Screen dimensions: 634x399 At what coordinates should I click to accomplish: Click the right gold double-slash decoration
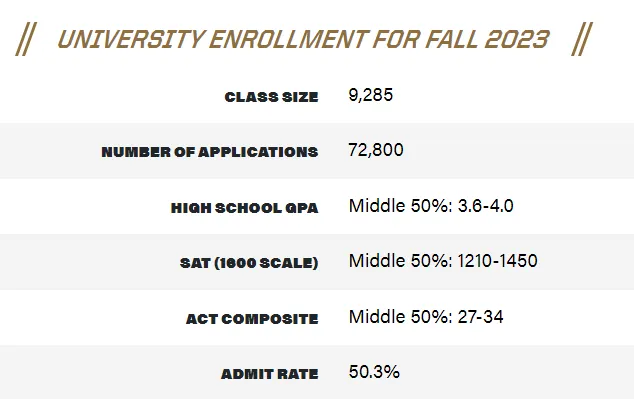pyautogui.click(x=582, y=39)
